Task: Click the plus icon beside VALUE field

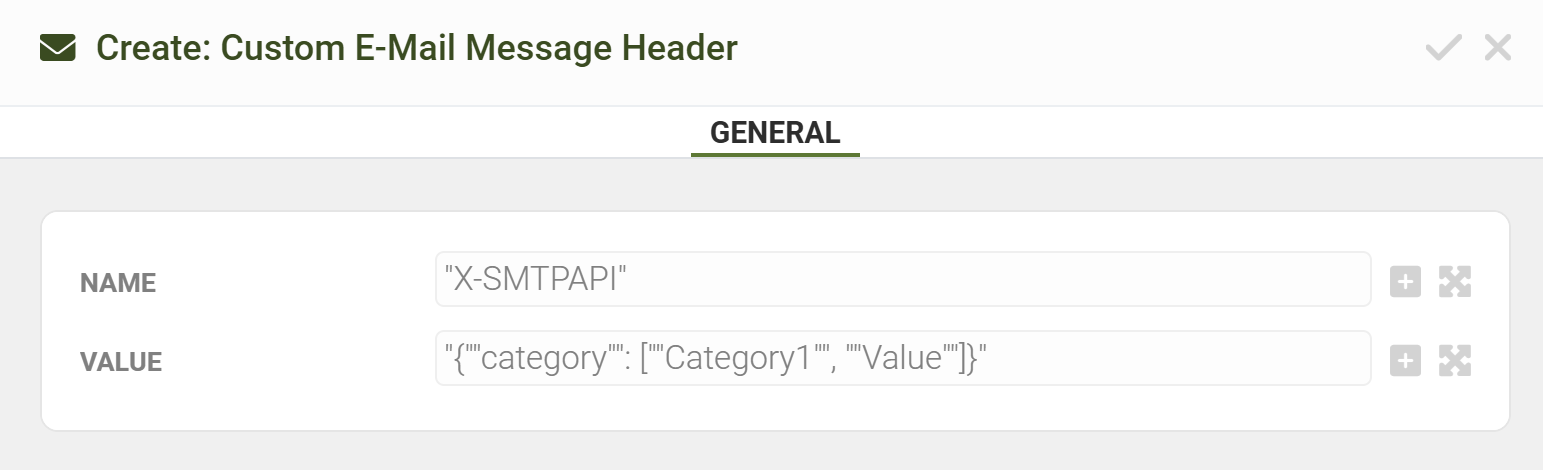Action: (1405, 361)
